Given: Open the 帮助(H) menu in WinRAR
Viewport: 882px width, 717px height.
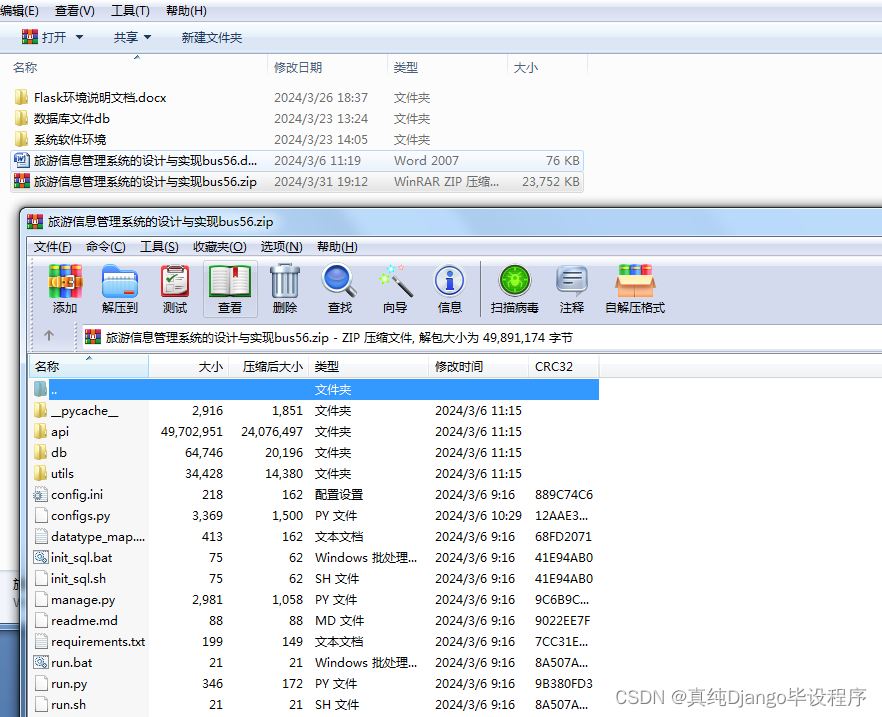Looking at the screenshot, I should 337,246.
